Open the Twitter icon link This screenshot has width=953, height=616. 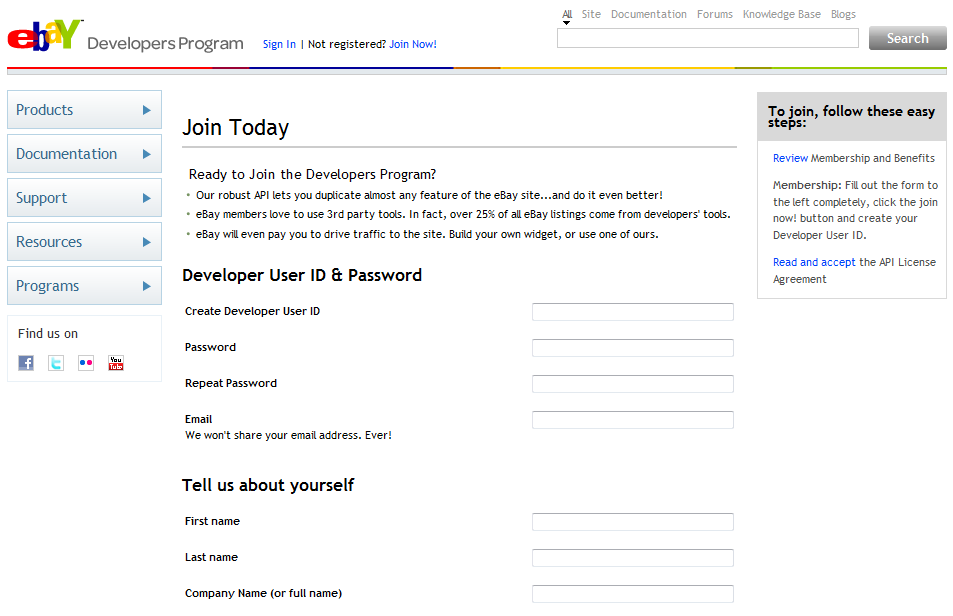click(56, 363)
